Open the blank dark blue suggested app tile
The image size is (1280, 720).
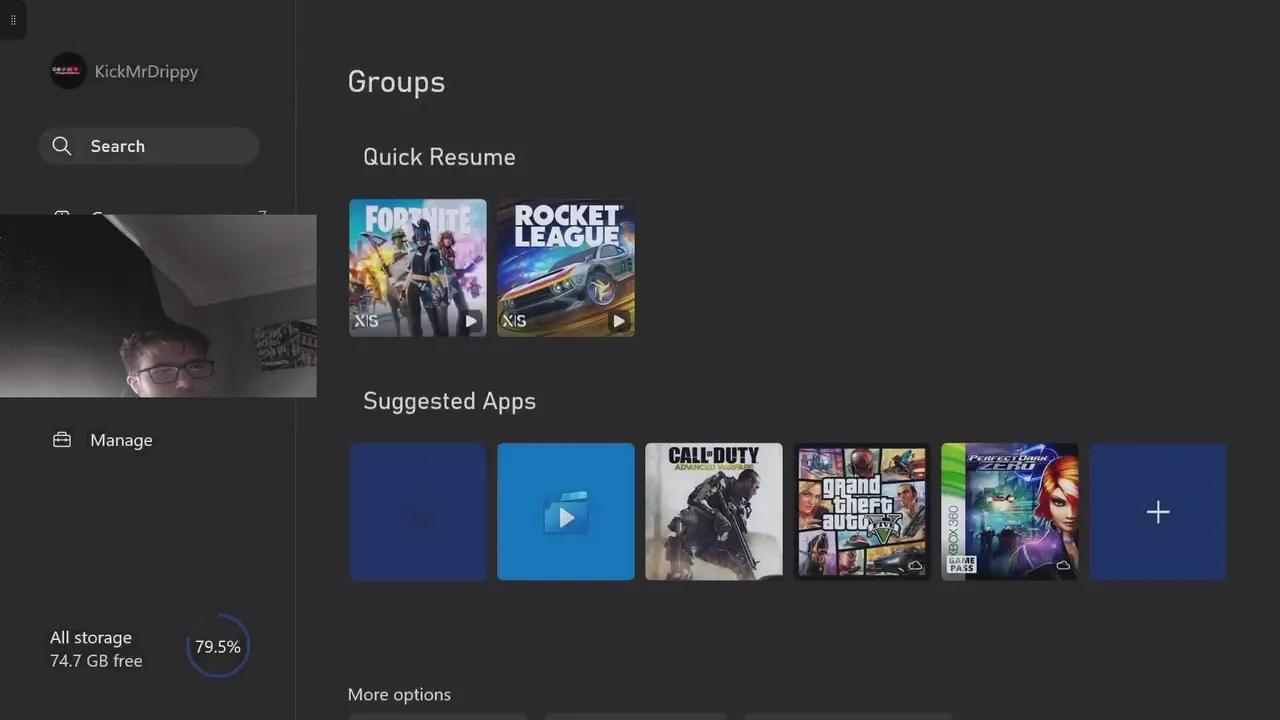click(x=417, y=511)
